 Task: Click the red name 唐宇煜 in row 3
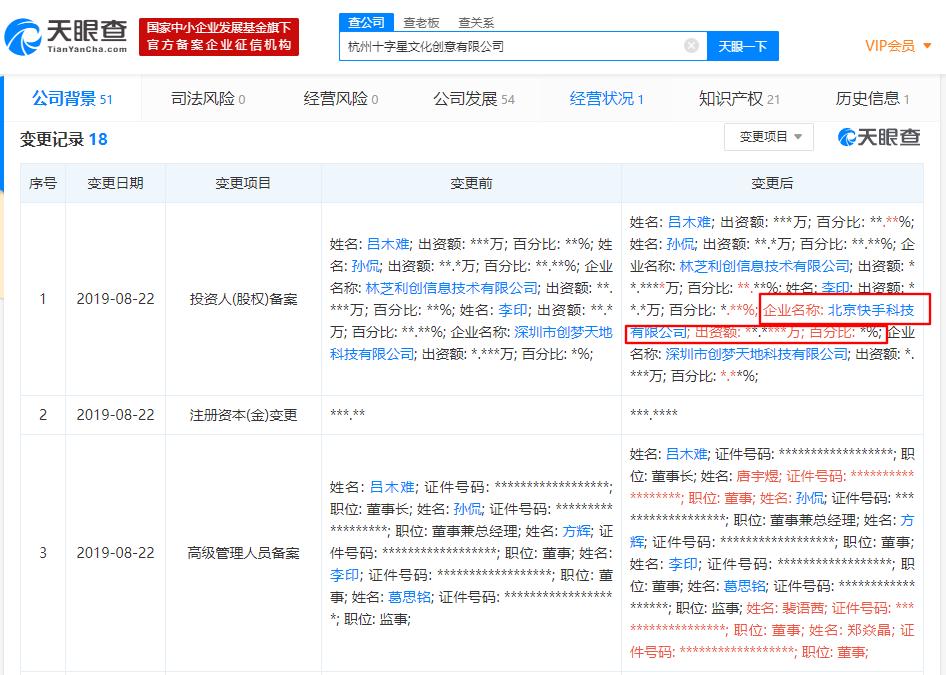pyautogui.click(x=758, y=476)
